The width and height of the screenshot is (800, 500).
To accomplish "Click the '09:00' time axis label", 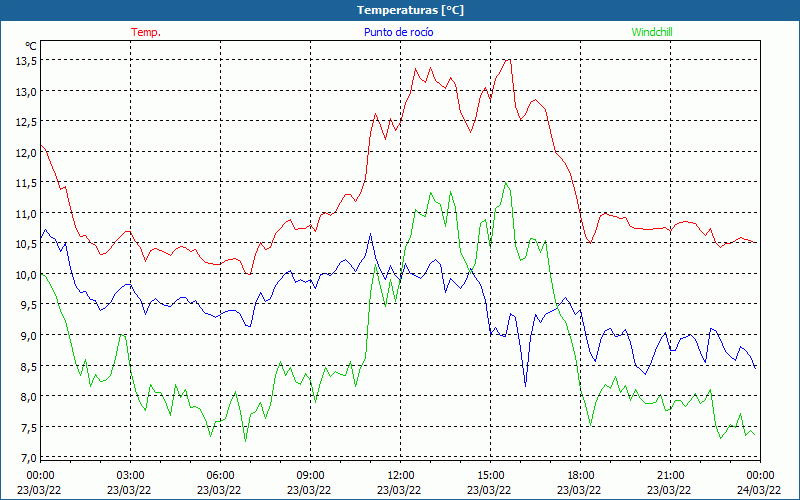I will (x=310, y=476).
